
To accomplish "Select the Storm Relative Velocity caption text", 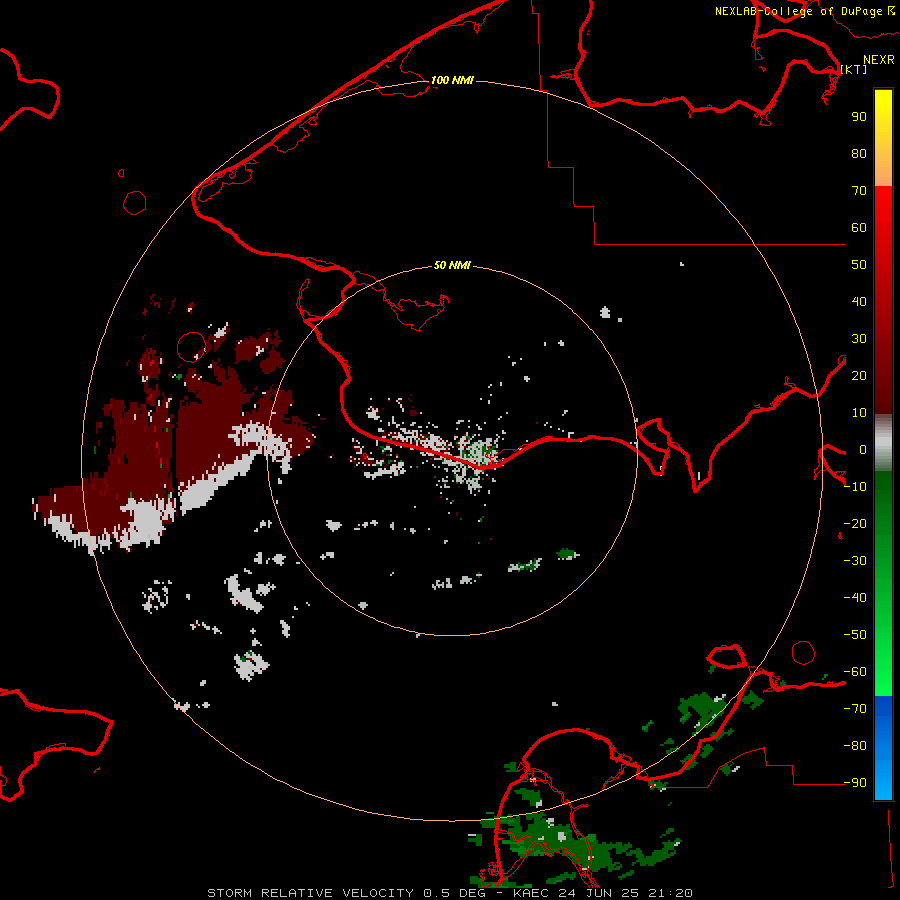I will tap(450, 893).
